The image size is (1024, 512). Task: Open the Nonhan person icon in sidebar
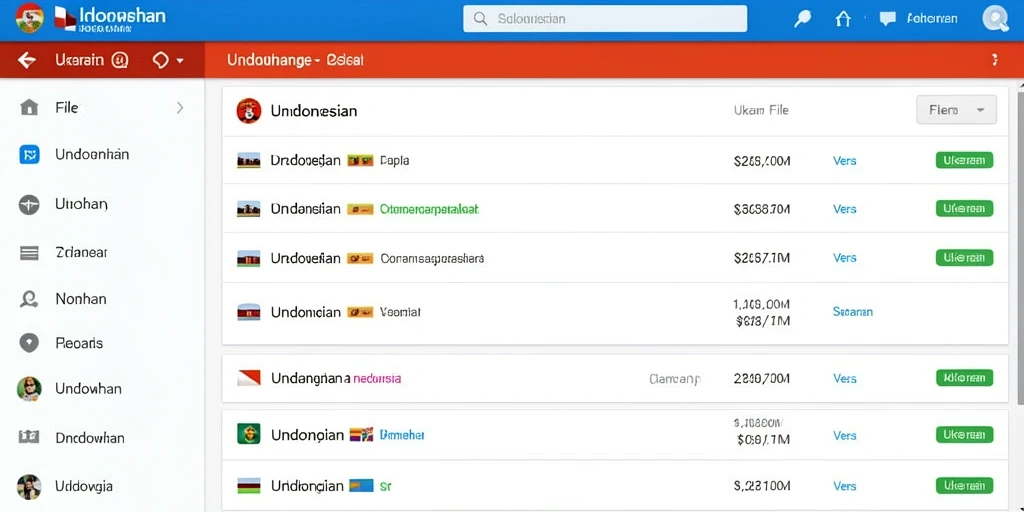click(29, 300)
